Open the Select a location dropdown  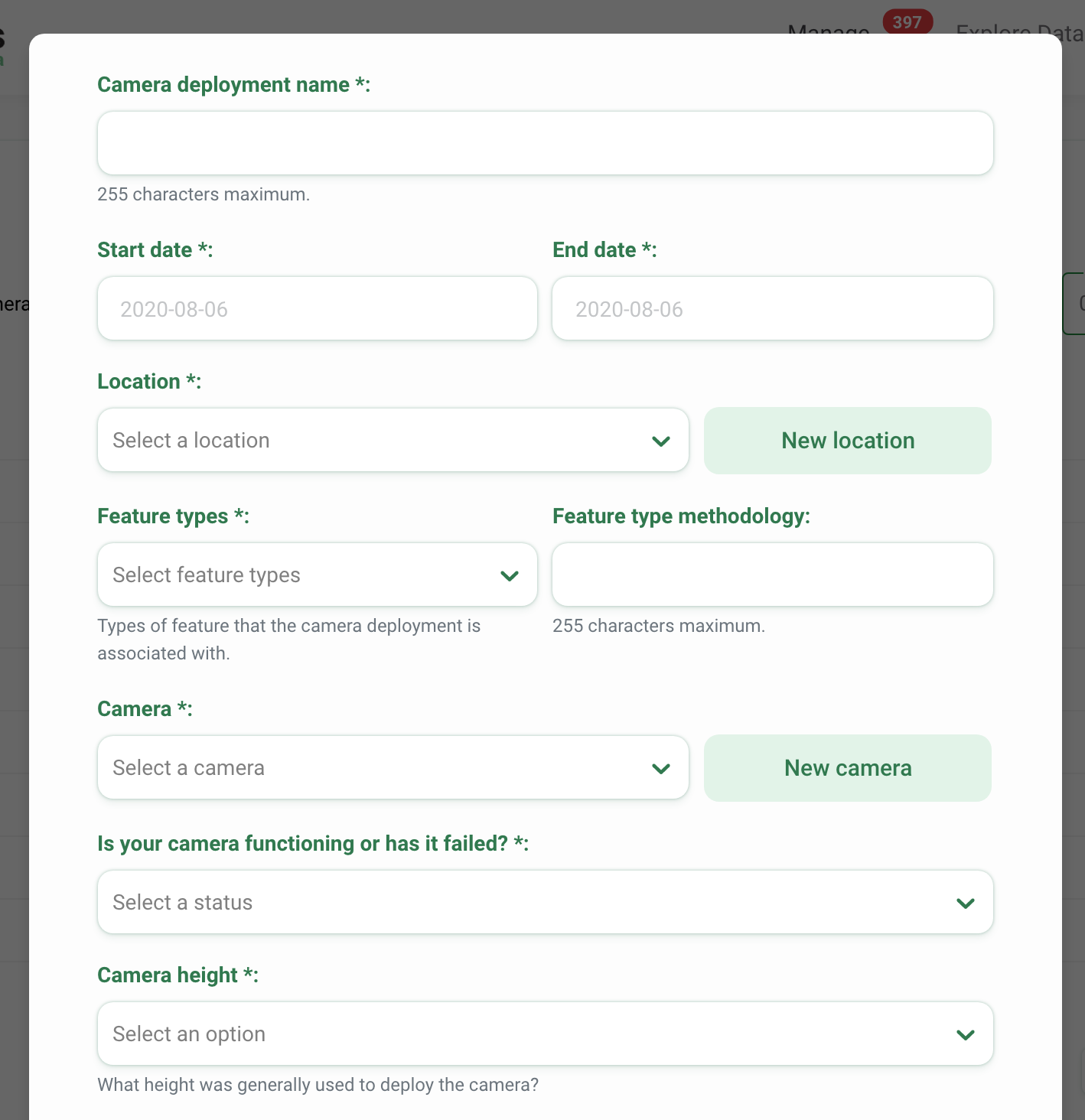pos(393,440)
